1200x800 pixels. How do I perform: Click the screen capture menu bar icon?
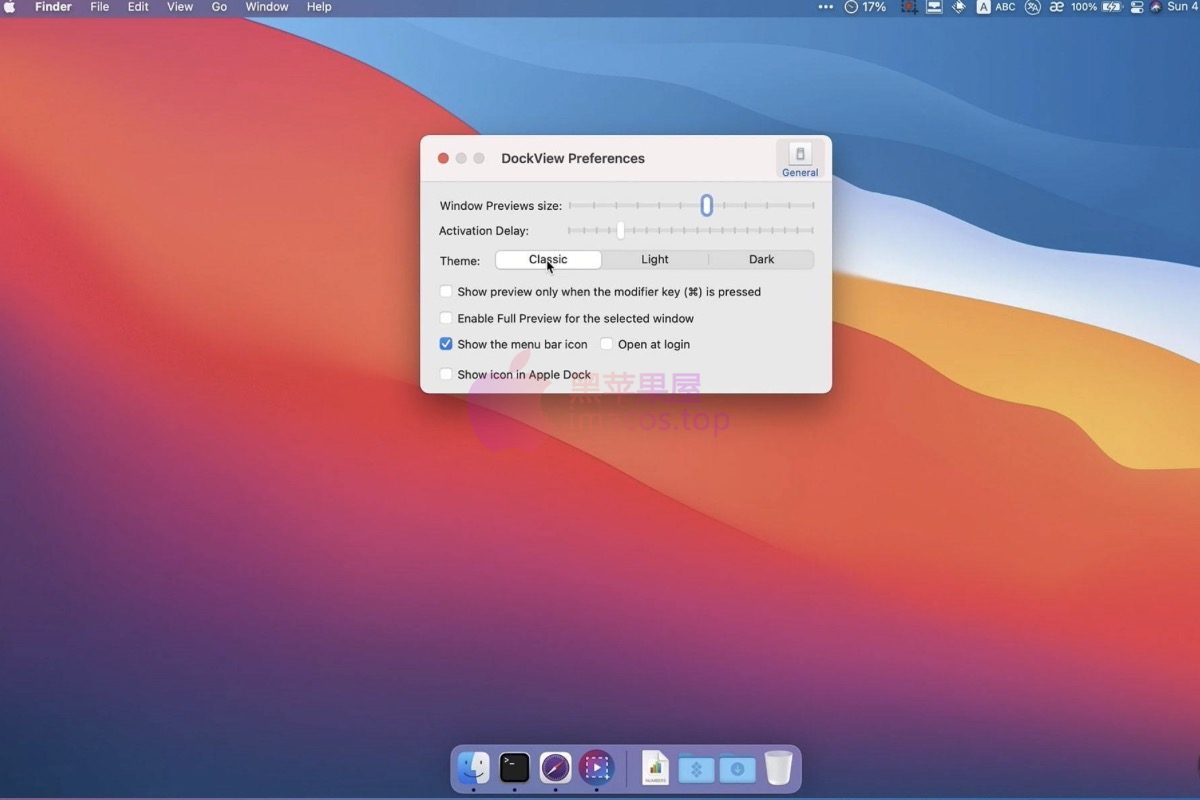pyautogui.click(x=909, y=7)
